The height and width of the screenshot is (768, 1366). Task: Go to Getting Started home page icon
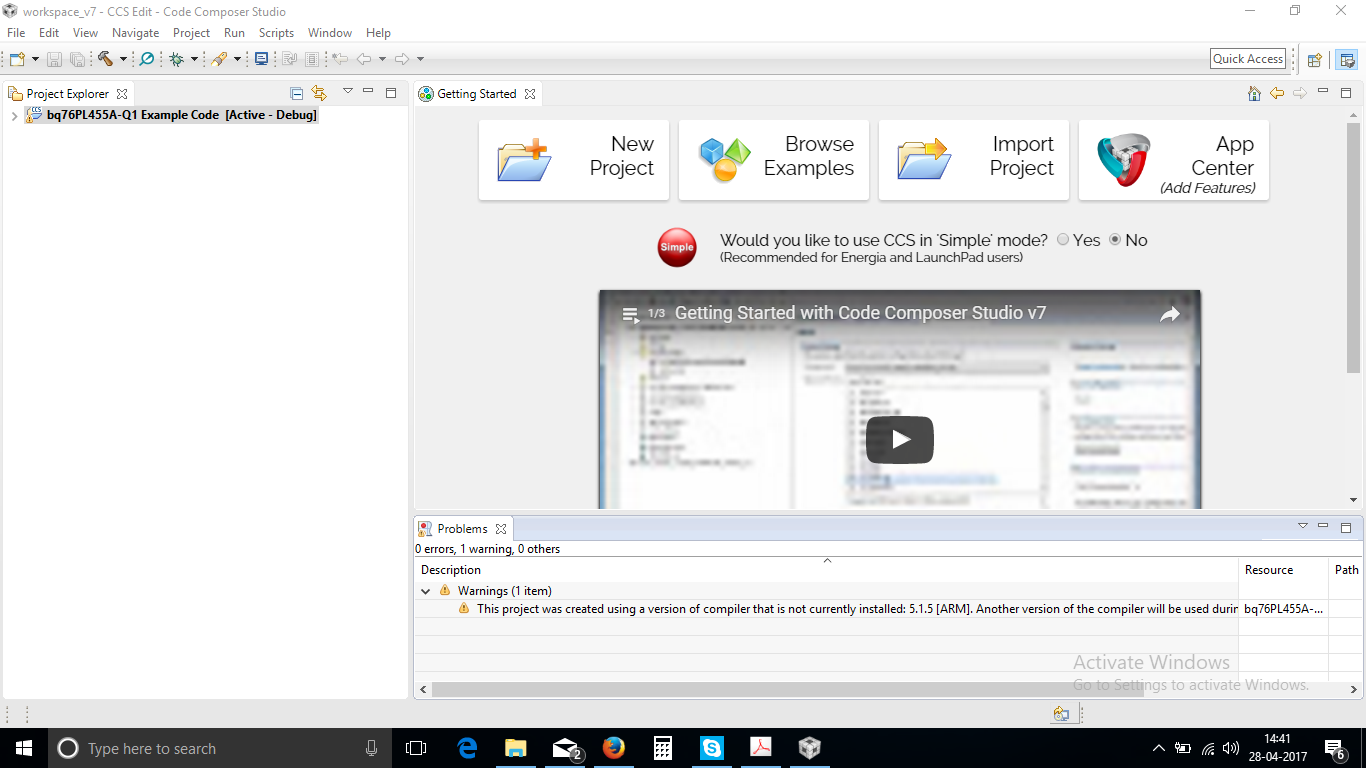pyautogui.click(x=1254, y=93)
